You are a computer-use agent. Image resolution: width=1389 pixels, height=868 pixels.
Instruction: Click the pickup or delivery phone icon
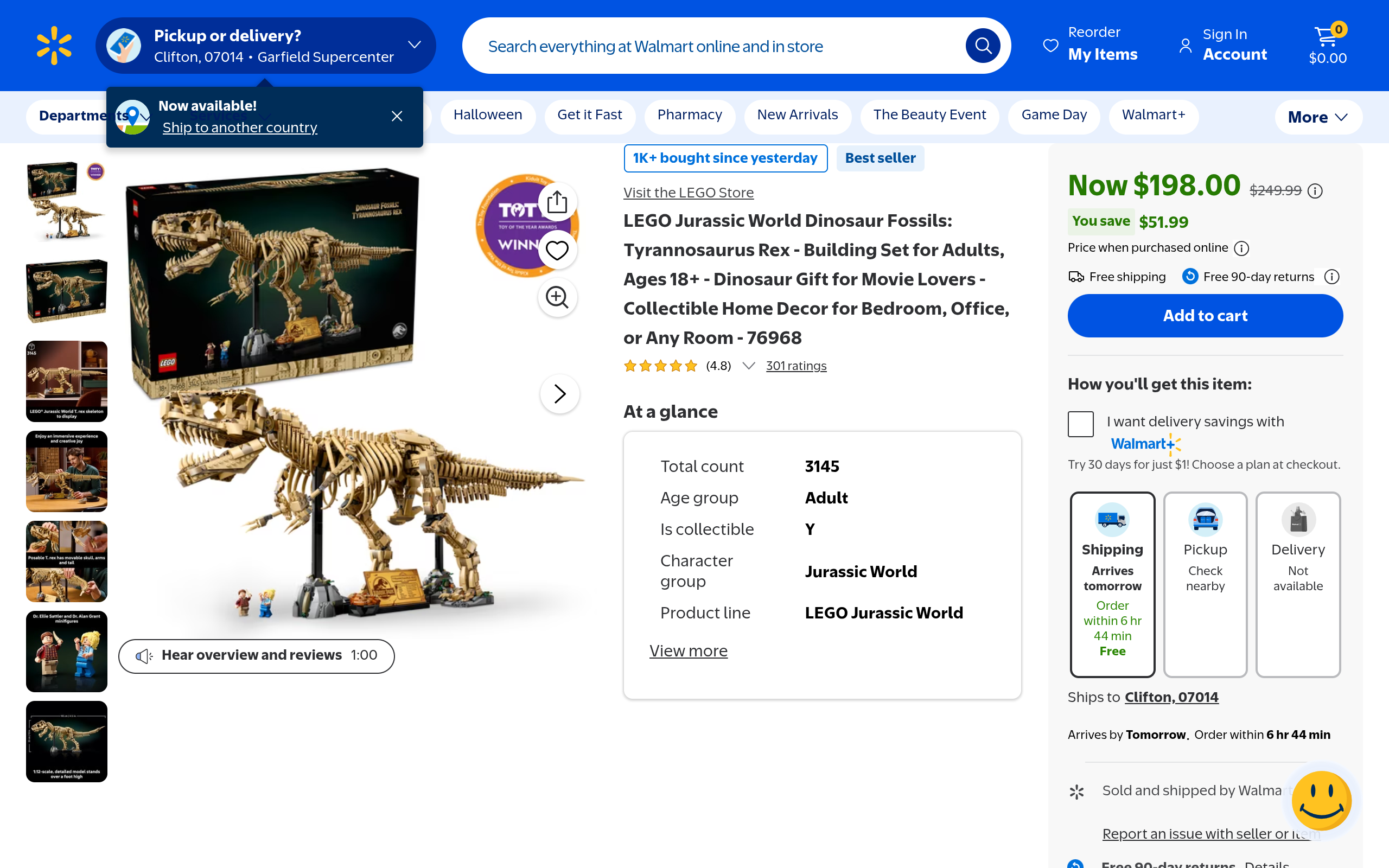123,46
